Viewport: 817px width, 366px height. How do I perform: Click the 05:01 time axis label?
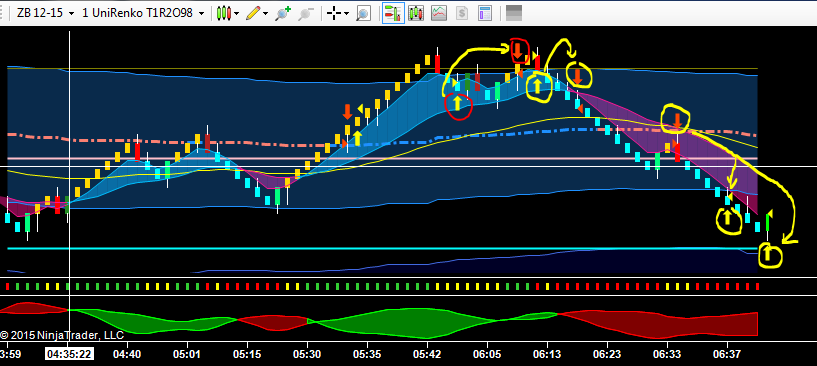tap(187, 355)
